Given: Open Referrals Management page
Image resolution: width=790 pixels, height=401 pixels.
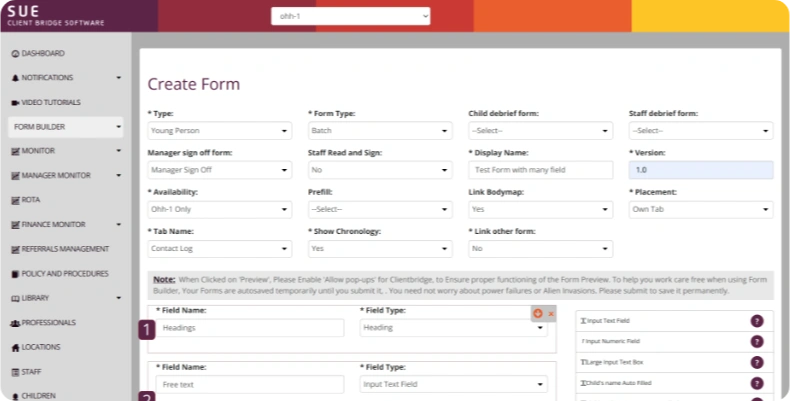Looking at the screenshot, I should coord(64,249).
